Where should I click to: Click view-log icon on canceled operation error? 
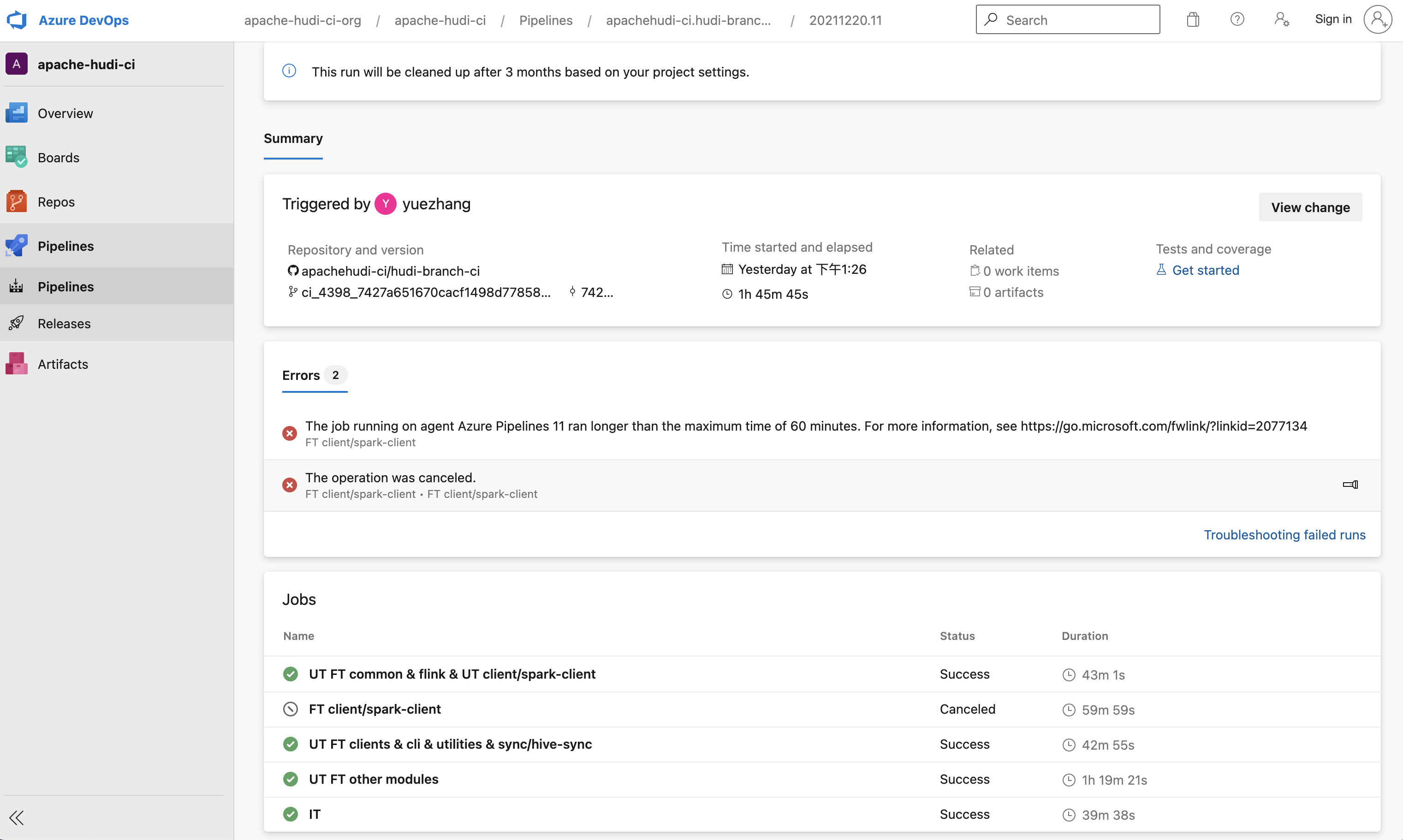point(1350,485)
